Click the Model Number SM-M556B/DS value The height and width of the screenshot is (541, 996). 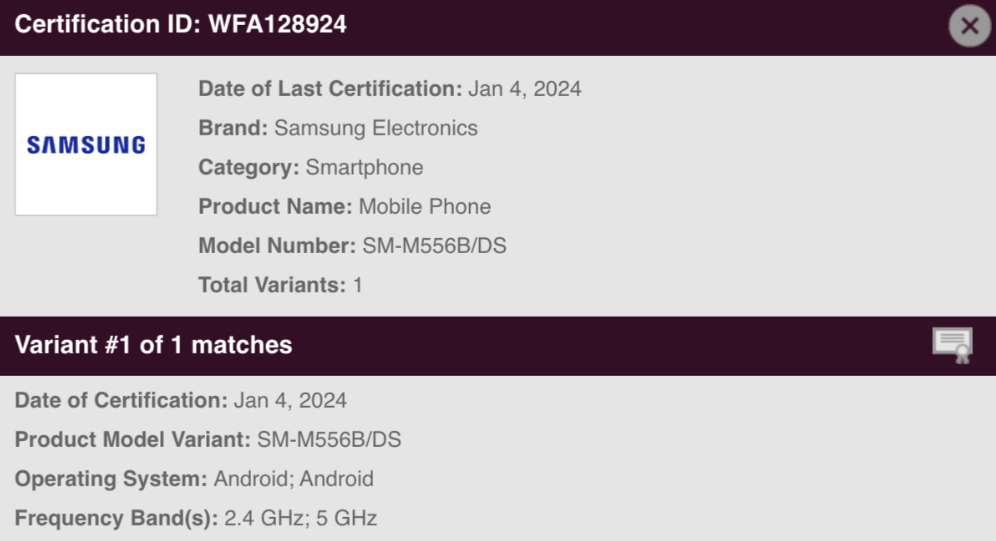[x=434, y=246]
